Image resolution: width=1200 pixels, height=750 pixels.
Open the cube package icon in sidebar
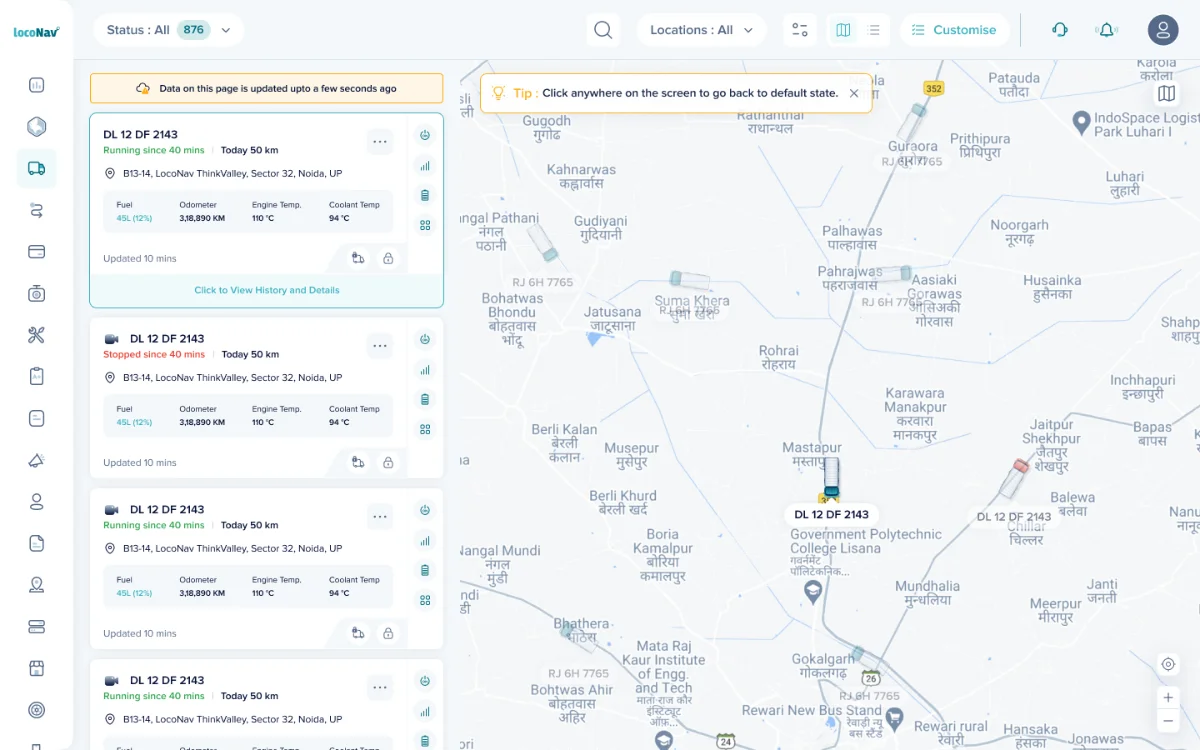click(37, 127)
